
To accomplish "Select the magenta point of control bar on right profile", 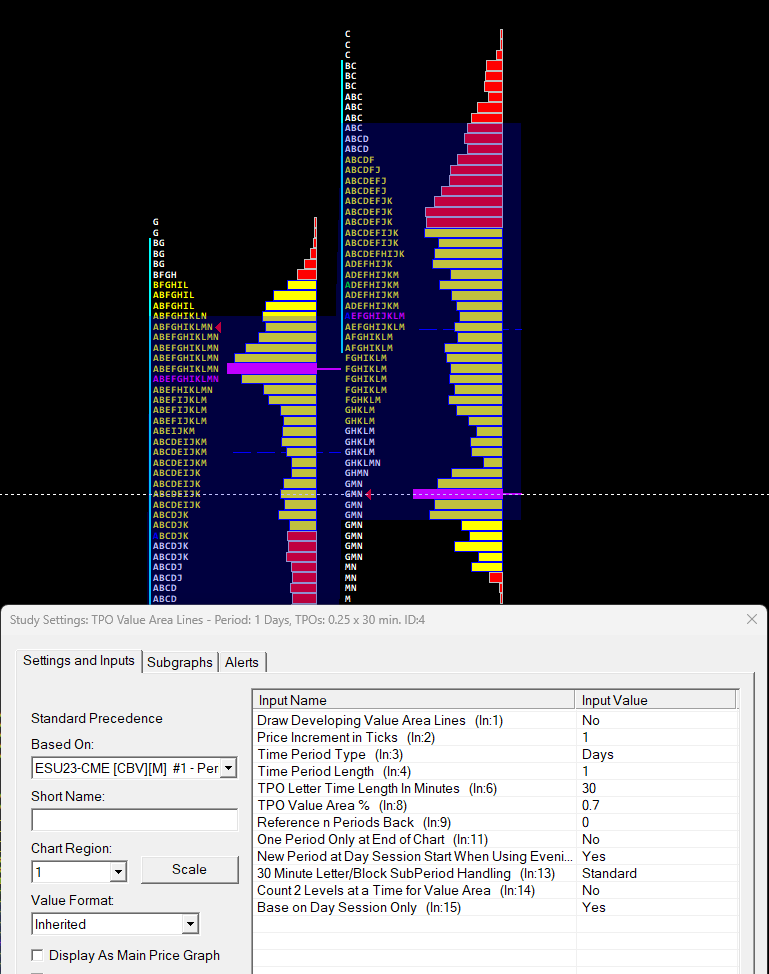I will click(x=457, y=494).
